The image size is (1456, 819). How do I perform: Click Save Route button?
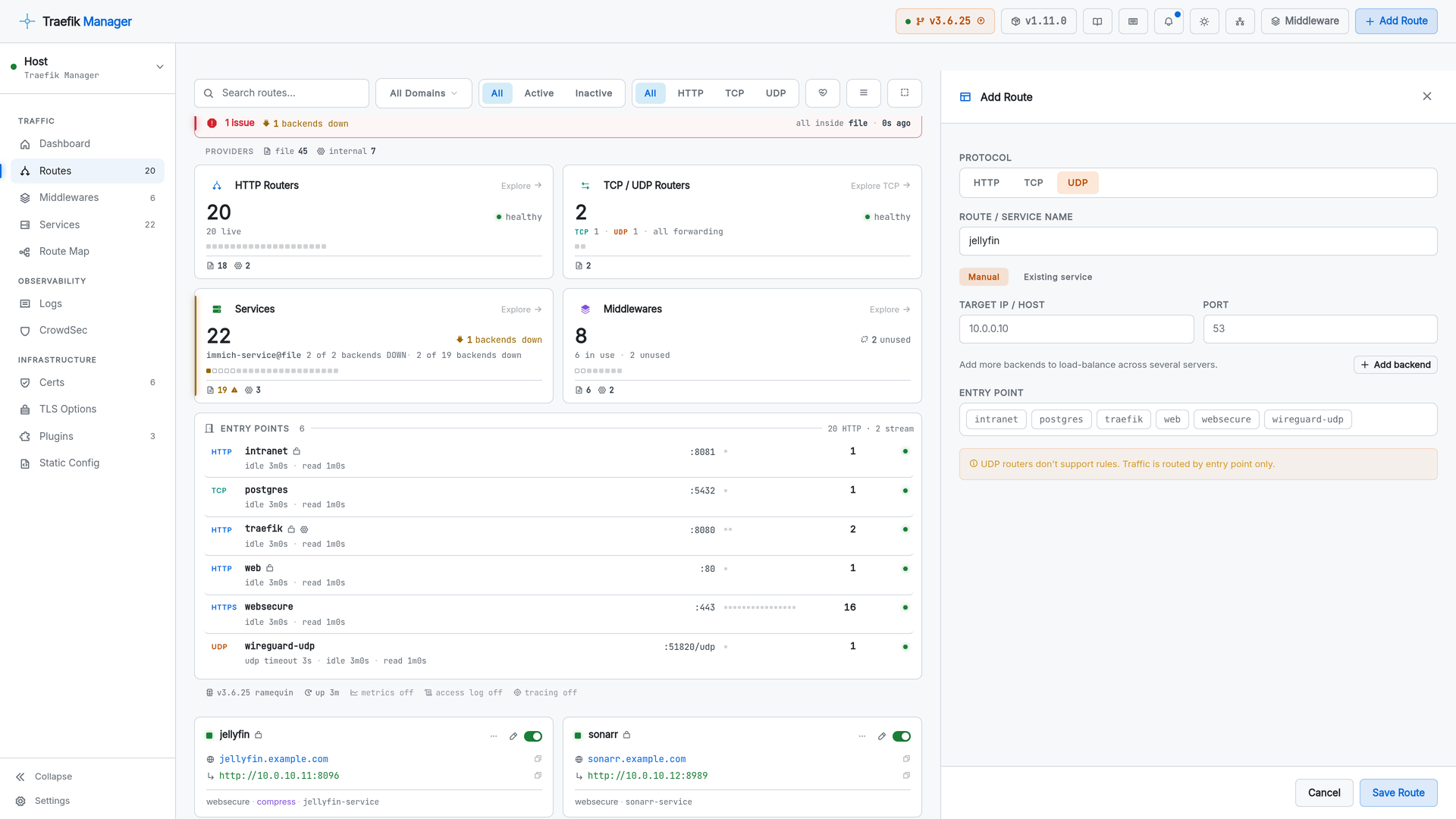click(x=1398, y=792)
